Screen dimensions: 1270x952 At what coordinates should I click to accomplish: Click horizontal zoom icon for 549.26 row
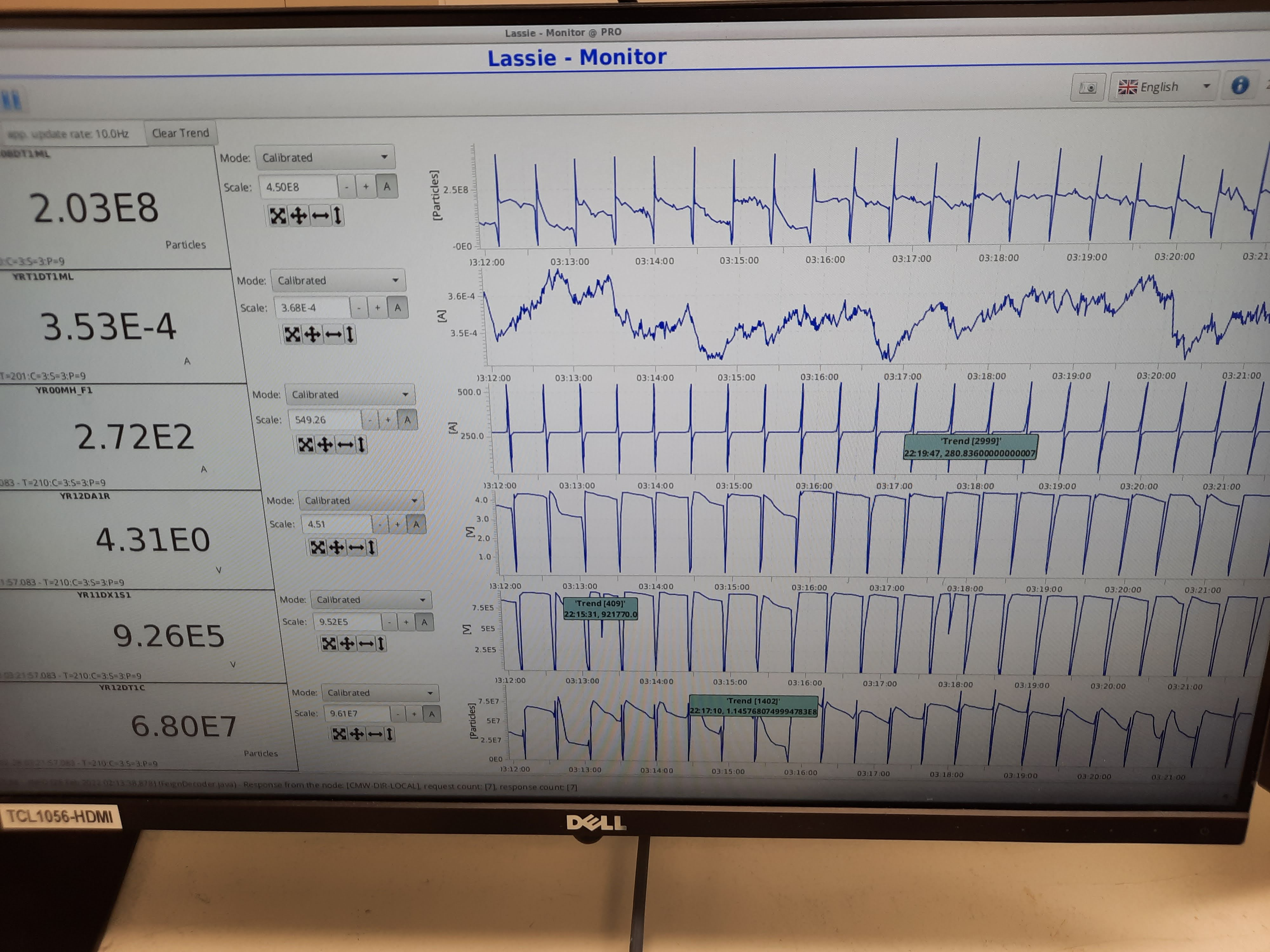point(344,445)
